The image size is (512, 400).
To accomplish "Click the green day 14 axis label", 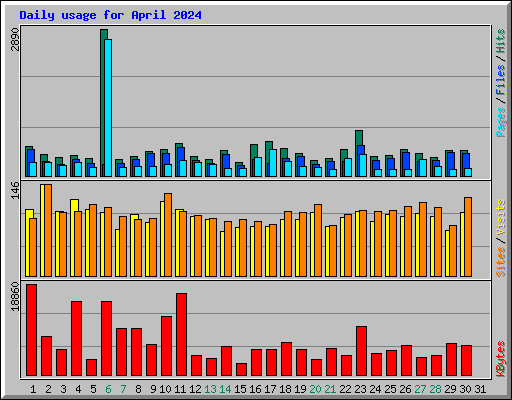I will (x=225, y=389).
